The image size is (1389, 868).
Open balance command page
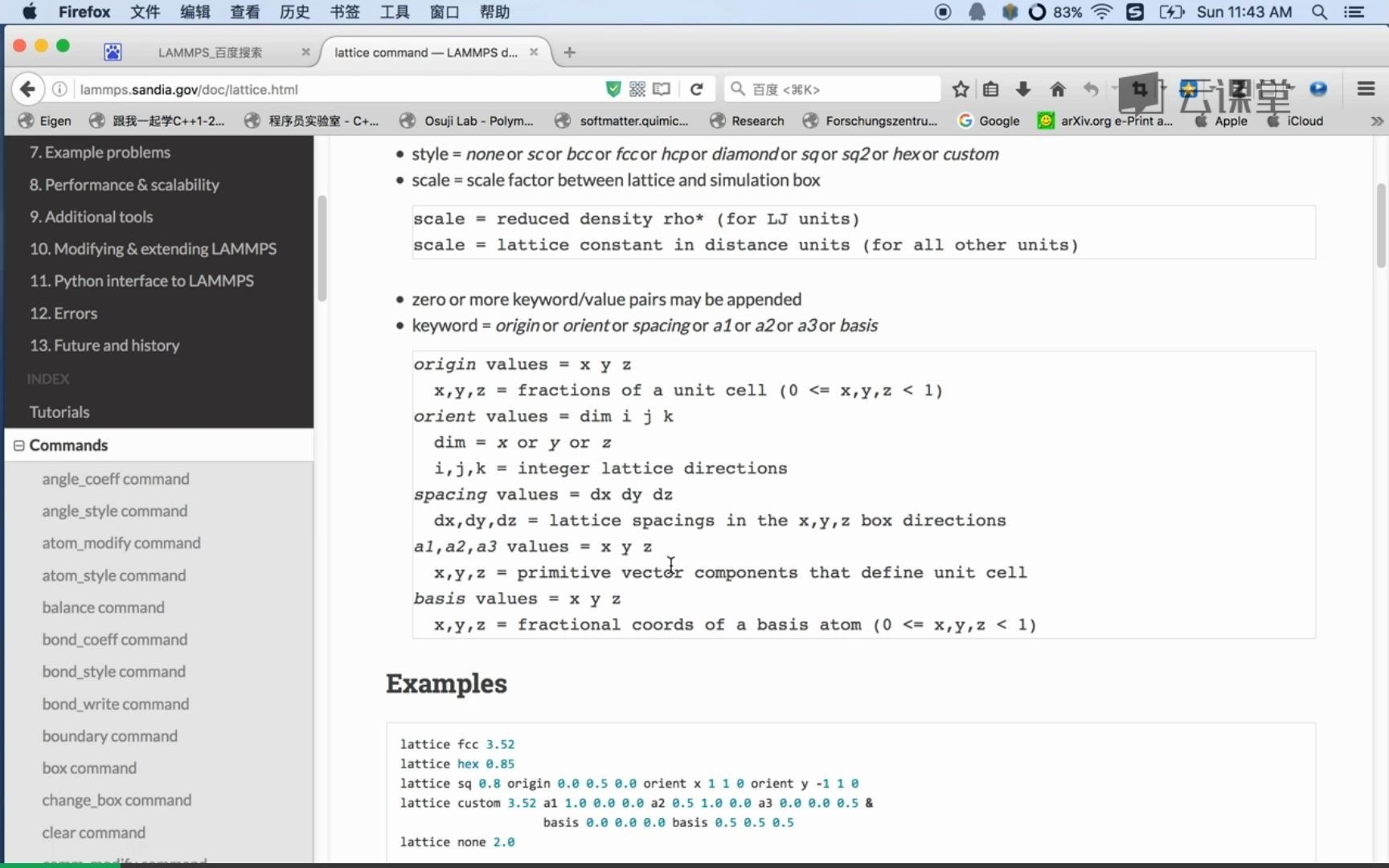103,608
